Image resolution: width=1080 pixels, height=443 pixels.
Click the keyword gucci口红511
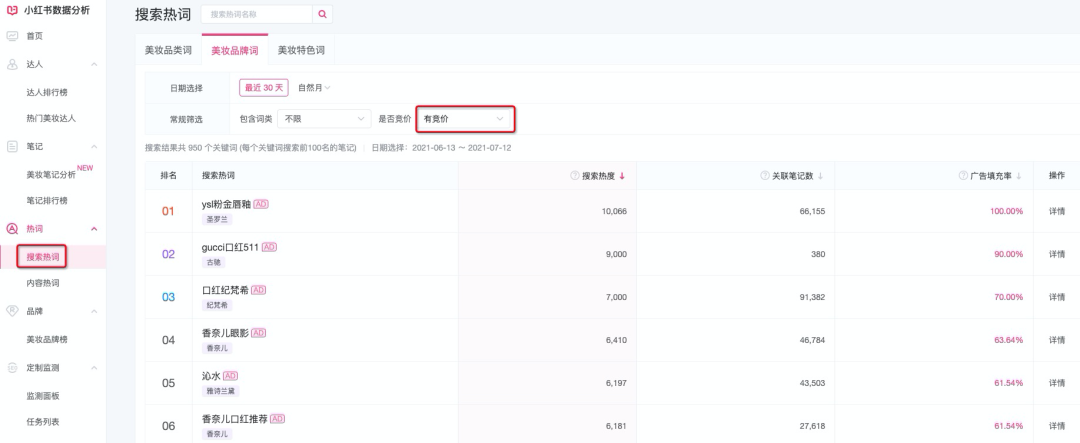(231, 247)
